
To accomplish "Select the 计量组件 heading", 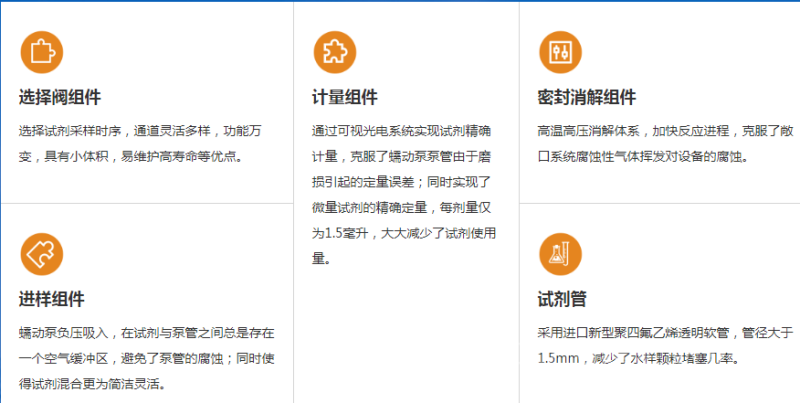I will tap(344, 97).
